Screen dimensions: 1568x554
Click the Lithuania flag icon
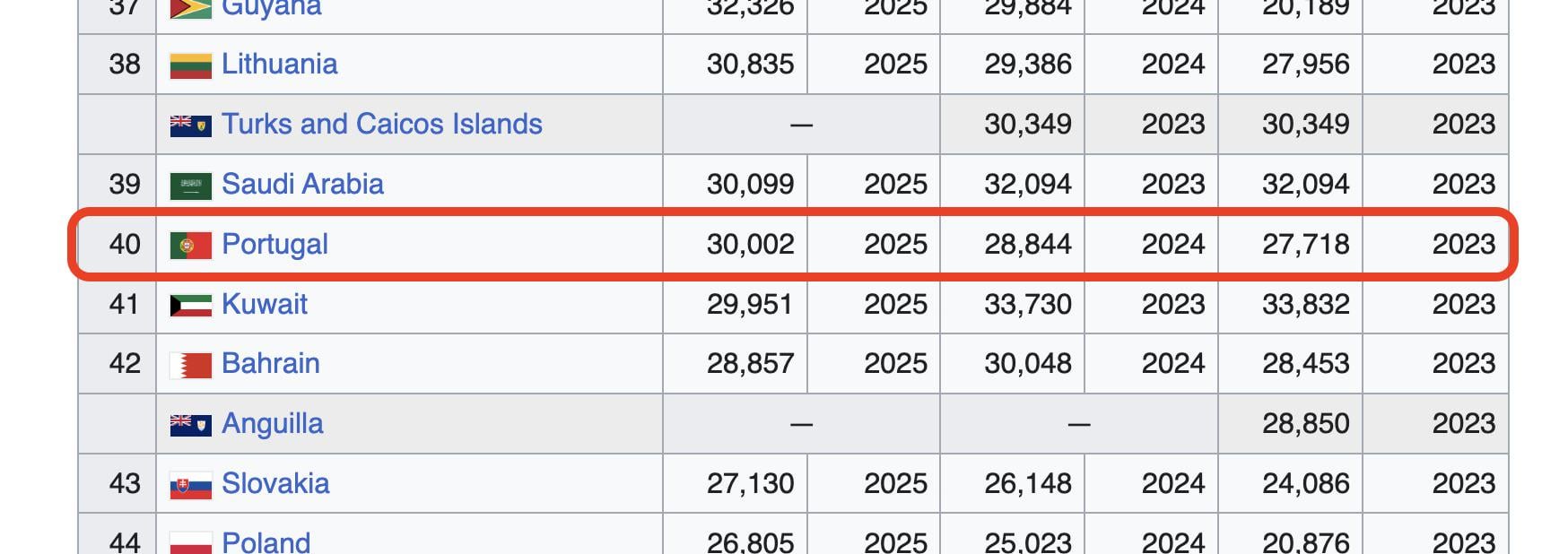pos(190,65)
